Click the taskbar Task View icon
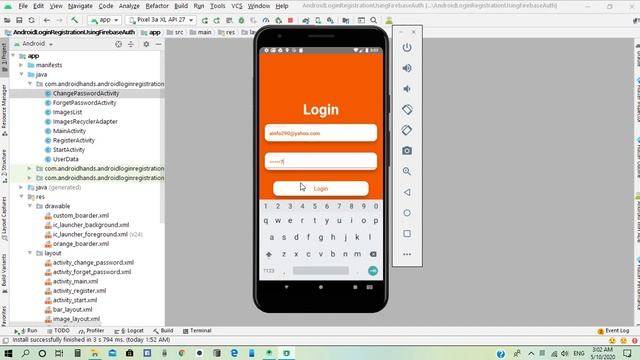640x360 pixels. pos(59,353)
